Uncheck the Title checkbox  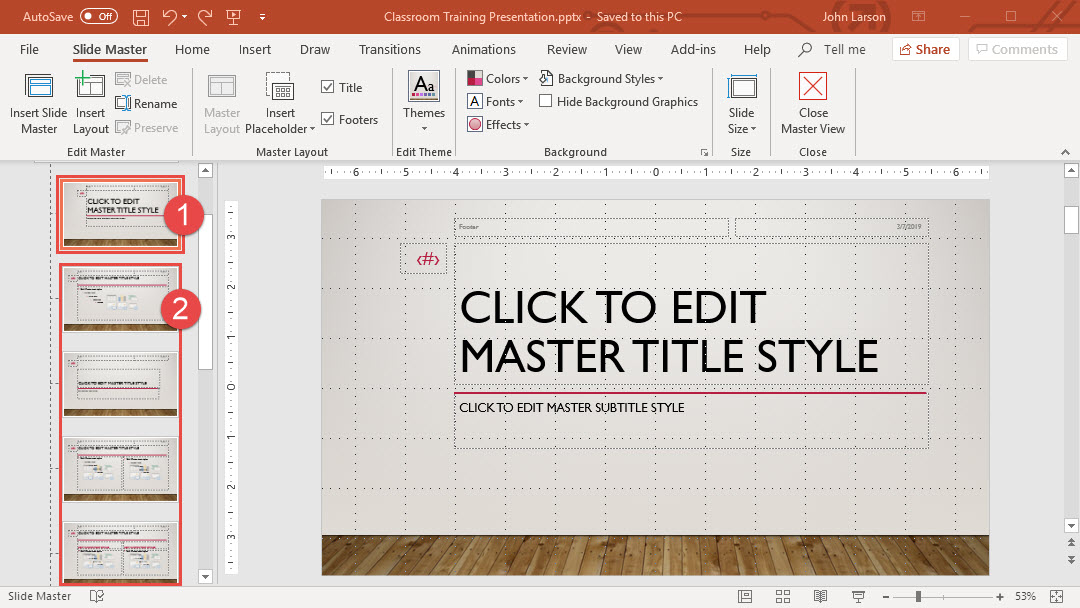[x=328, y=88]
